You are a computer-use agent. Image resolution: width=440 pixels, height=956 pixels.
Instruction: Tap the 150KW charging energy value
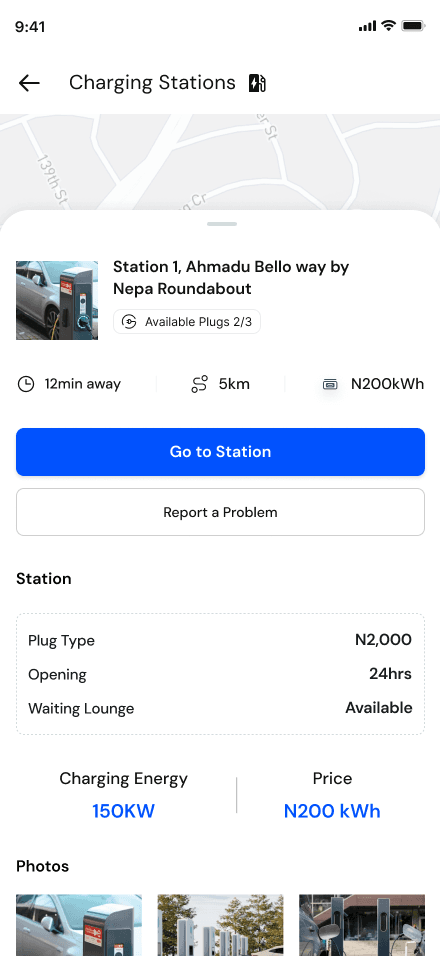point(124,812)
